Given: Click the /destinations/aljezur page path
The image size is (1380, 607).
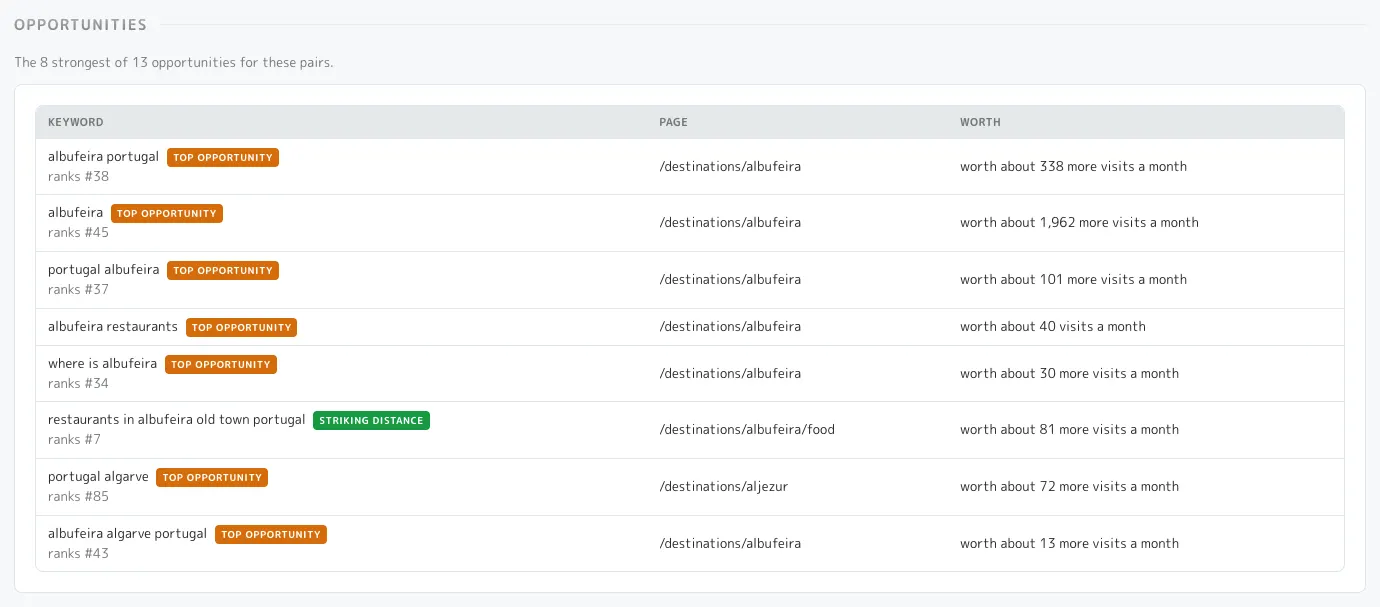Looking at the screenshot, I should pos(723,487).
